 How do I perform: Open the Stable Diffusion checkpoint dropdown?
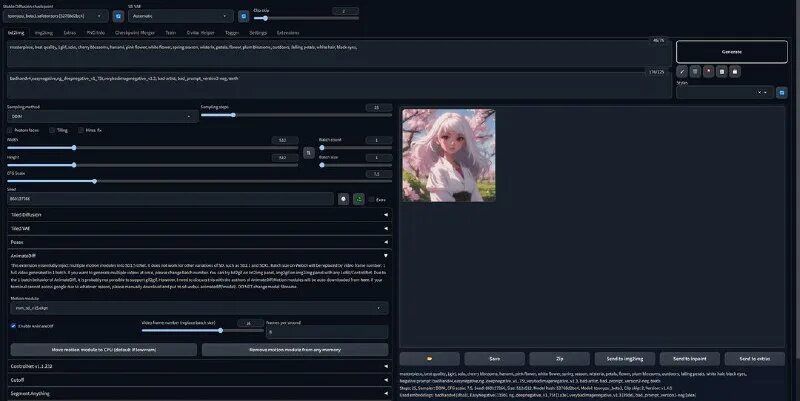(x=56, y=16)
